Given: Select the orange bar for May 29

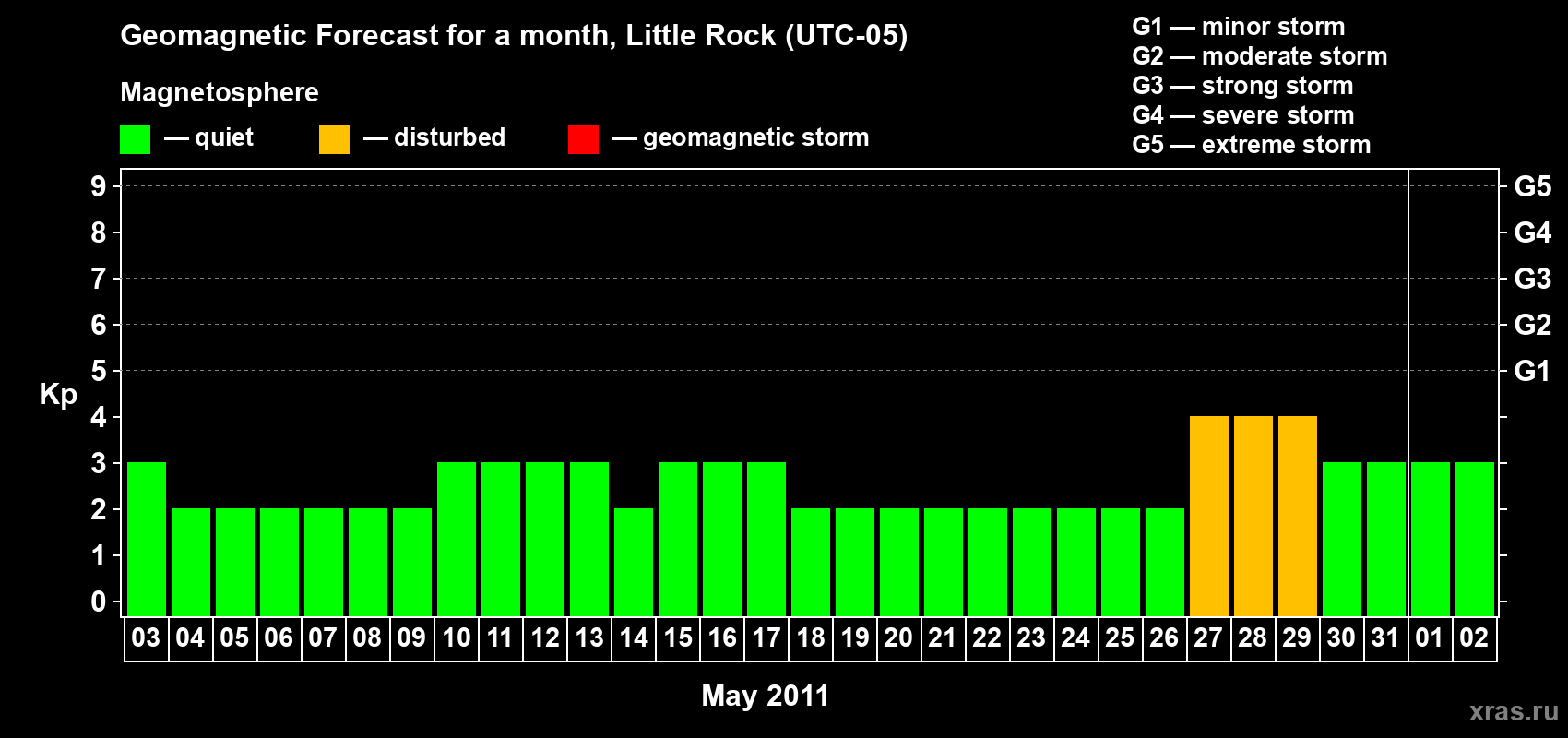Looking at the screenshot, I should (x=1297, y=516).
